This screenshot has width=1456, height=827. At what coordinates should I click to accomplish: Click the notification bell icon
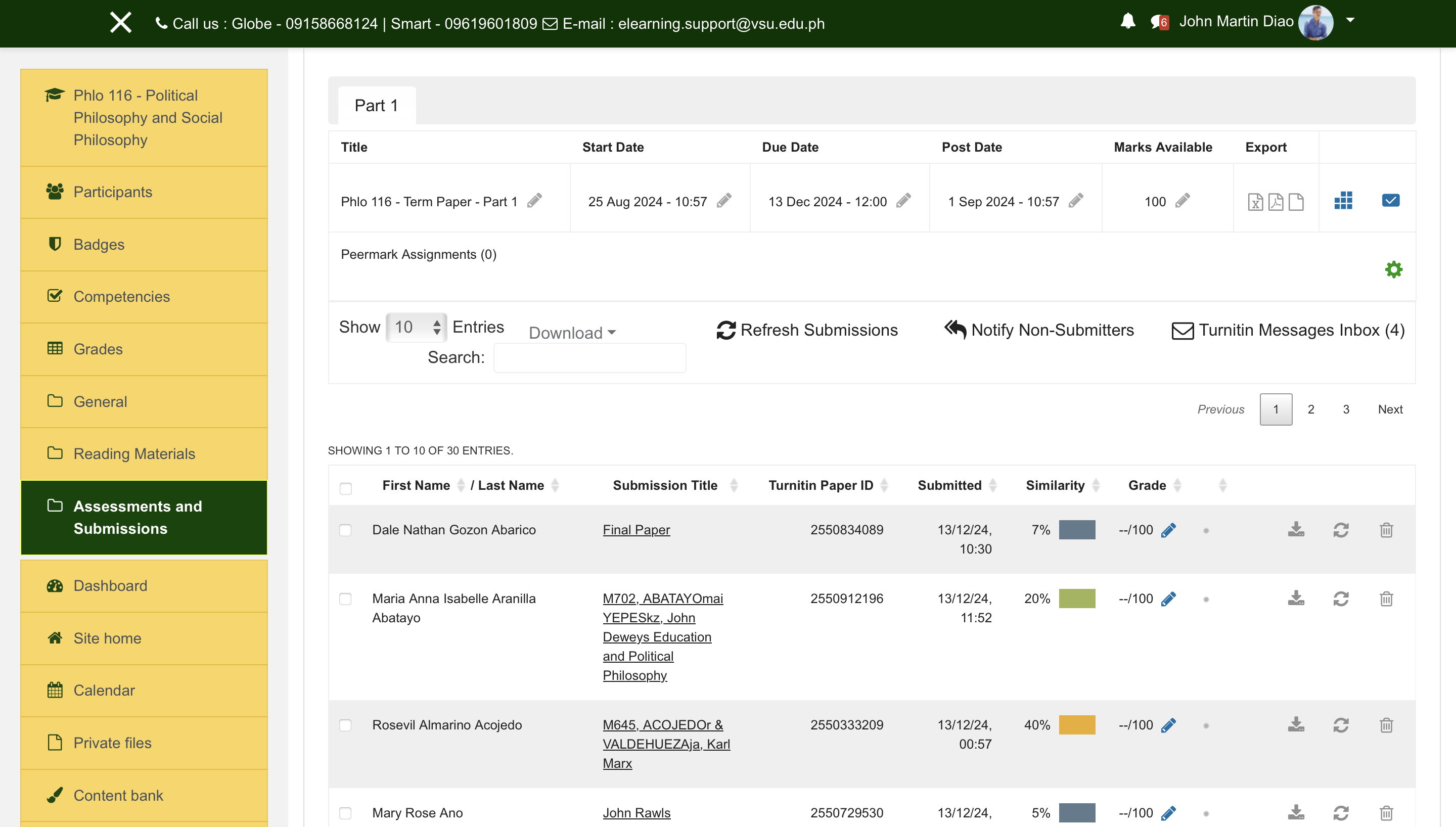1128,22
